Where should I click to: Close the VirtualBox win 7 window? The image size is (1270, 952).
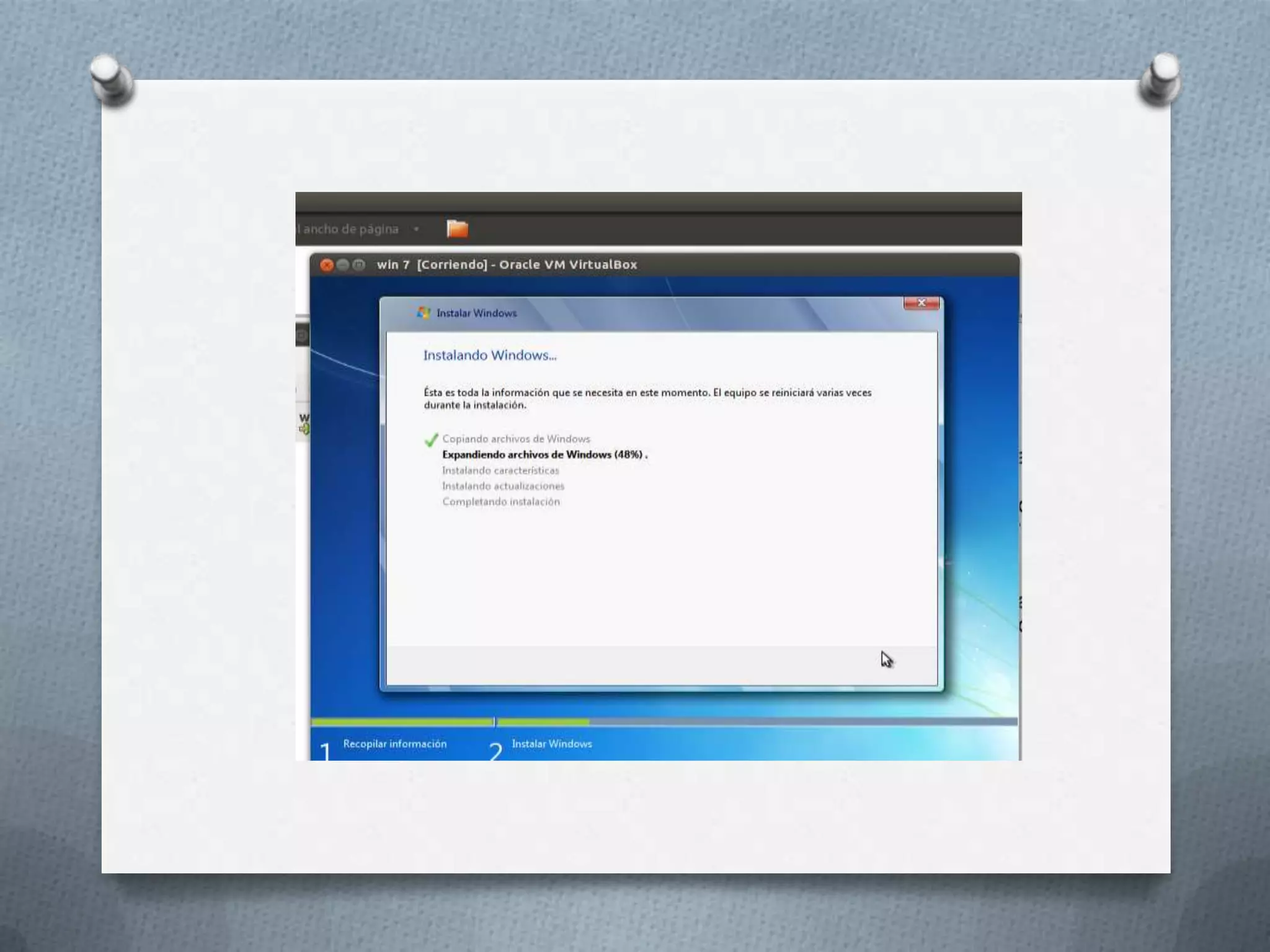coord(327,265)
